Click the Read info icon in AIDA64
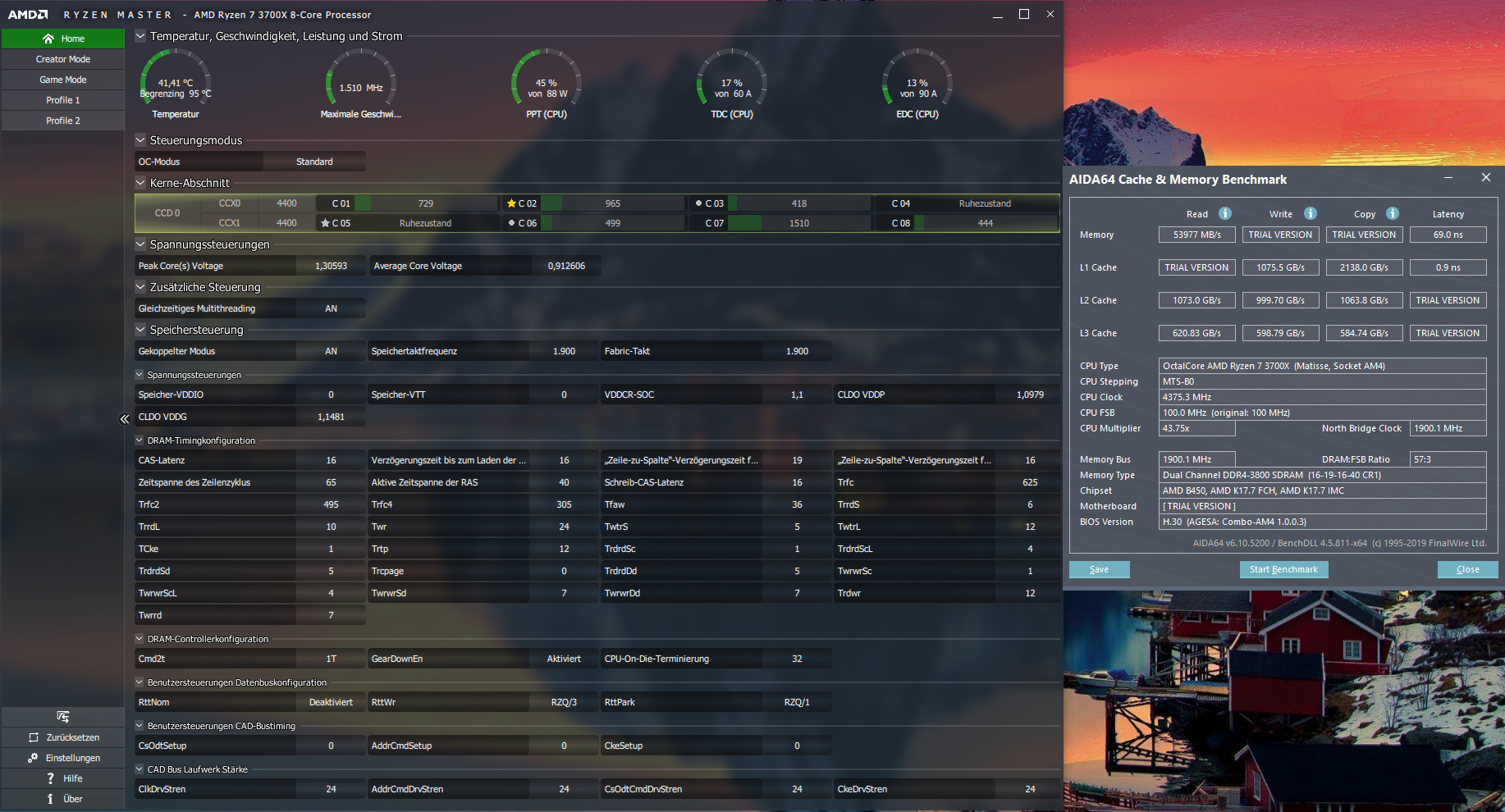The width and height of the screenshot is (1505, 812). pos(1225,213)
